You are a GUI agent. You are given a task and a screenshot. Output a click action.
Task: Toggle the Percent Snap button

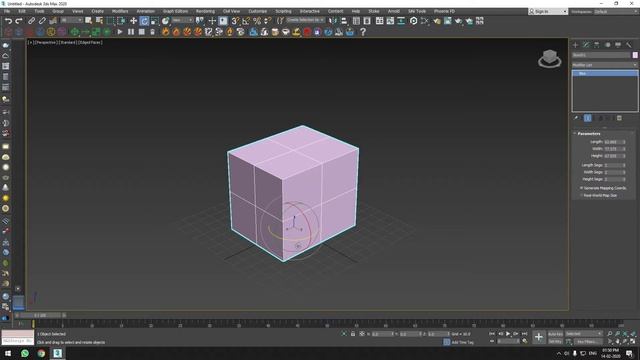[257, 21]
